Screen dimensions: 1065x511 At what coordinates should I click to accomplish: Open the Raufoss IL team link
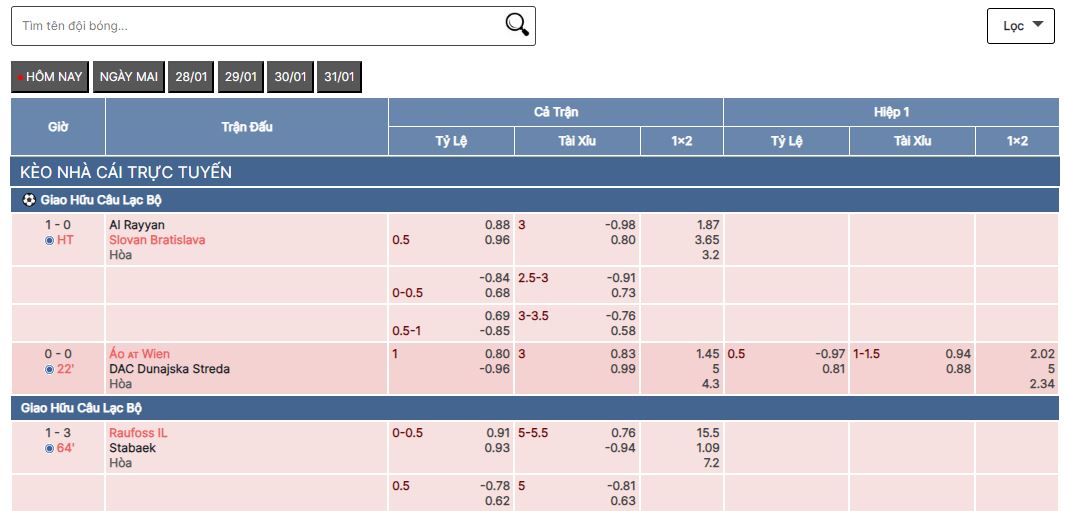click(x=139, y=433)
